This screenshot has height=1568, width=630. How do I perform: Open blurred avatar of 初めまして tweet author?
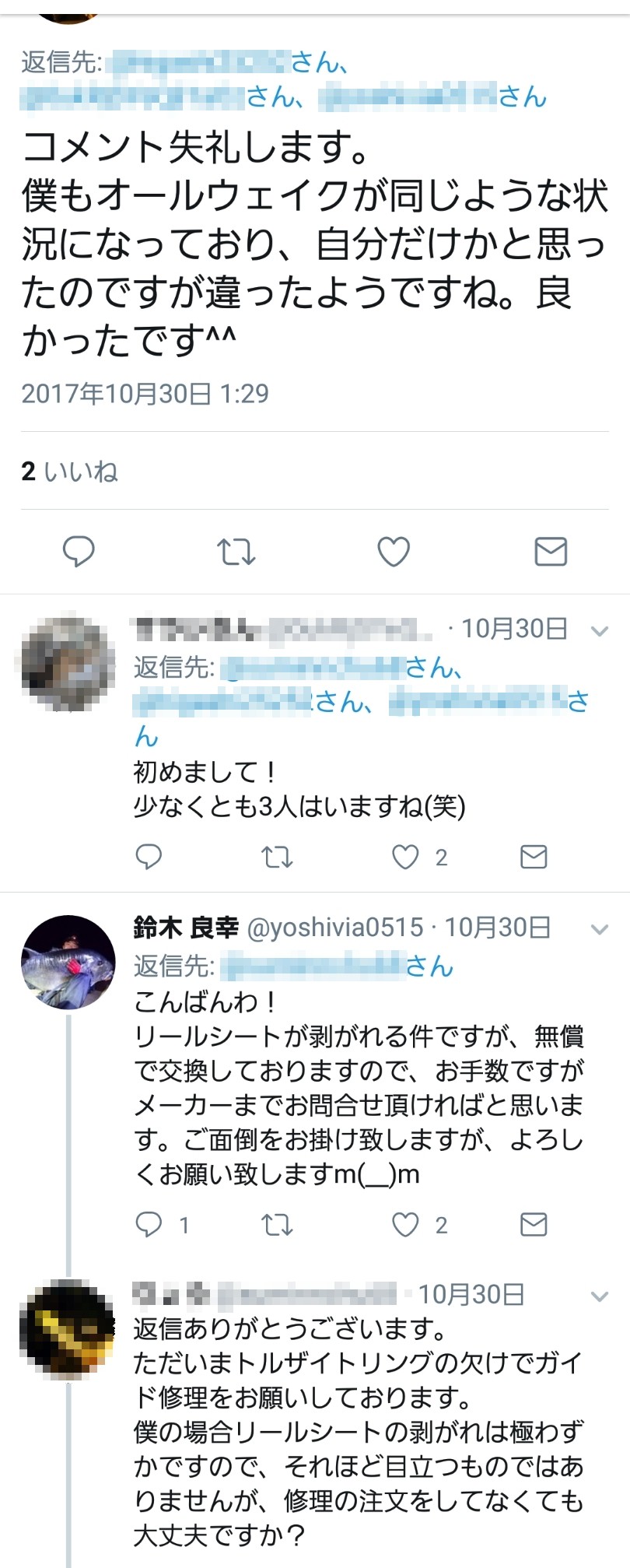point(68,664)
